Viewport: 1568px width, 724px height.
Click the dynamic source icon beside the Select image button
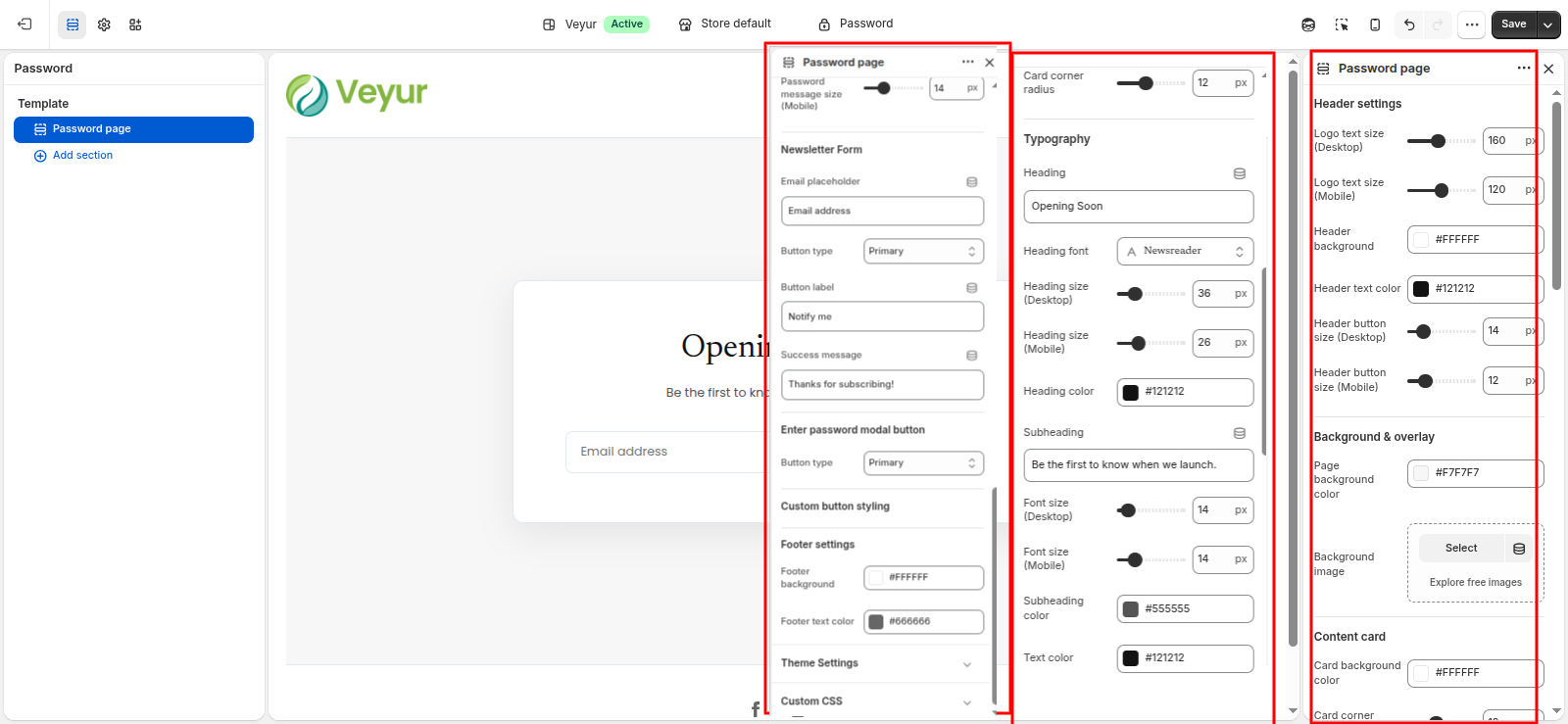(1519, 549)
